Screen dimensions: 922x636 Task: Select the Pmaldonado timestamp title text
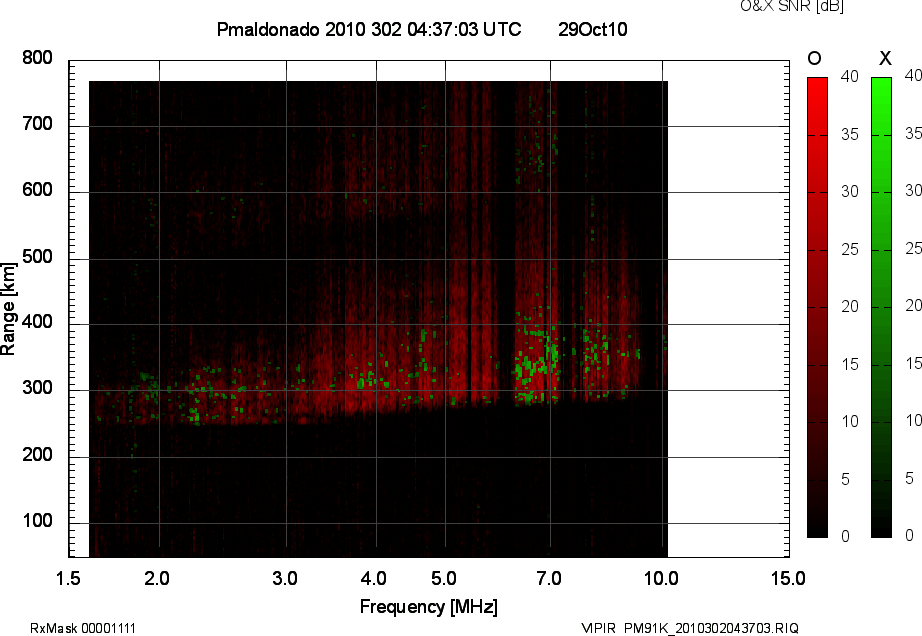368,30
